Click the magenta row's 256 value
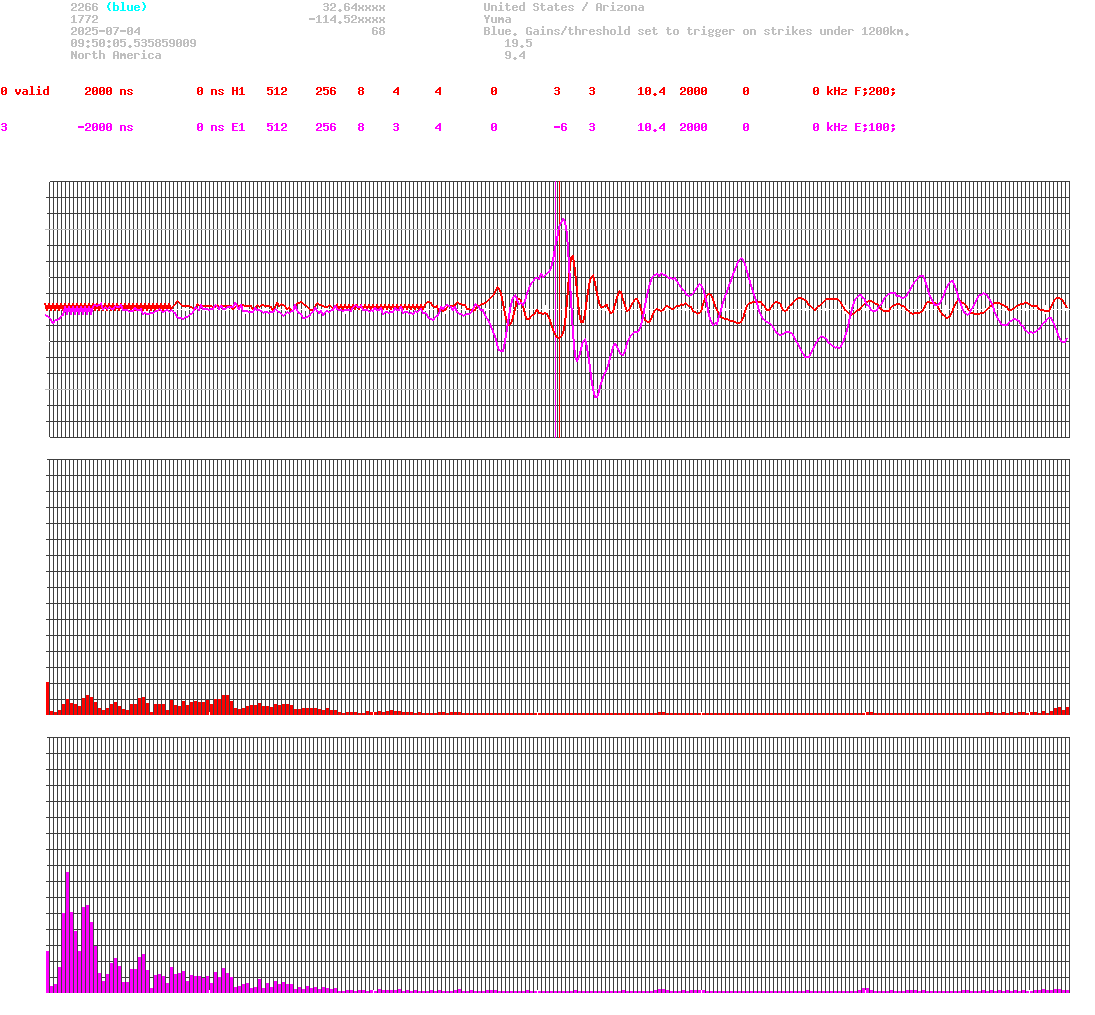This screenshot has height=1015, width=1095. point(325,128)
